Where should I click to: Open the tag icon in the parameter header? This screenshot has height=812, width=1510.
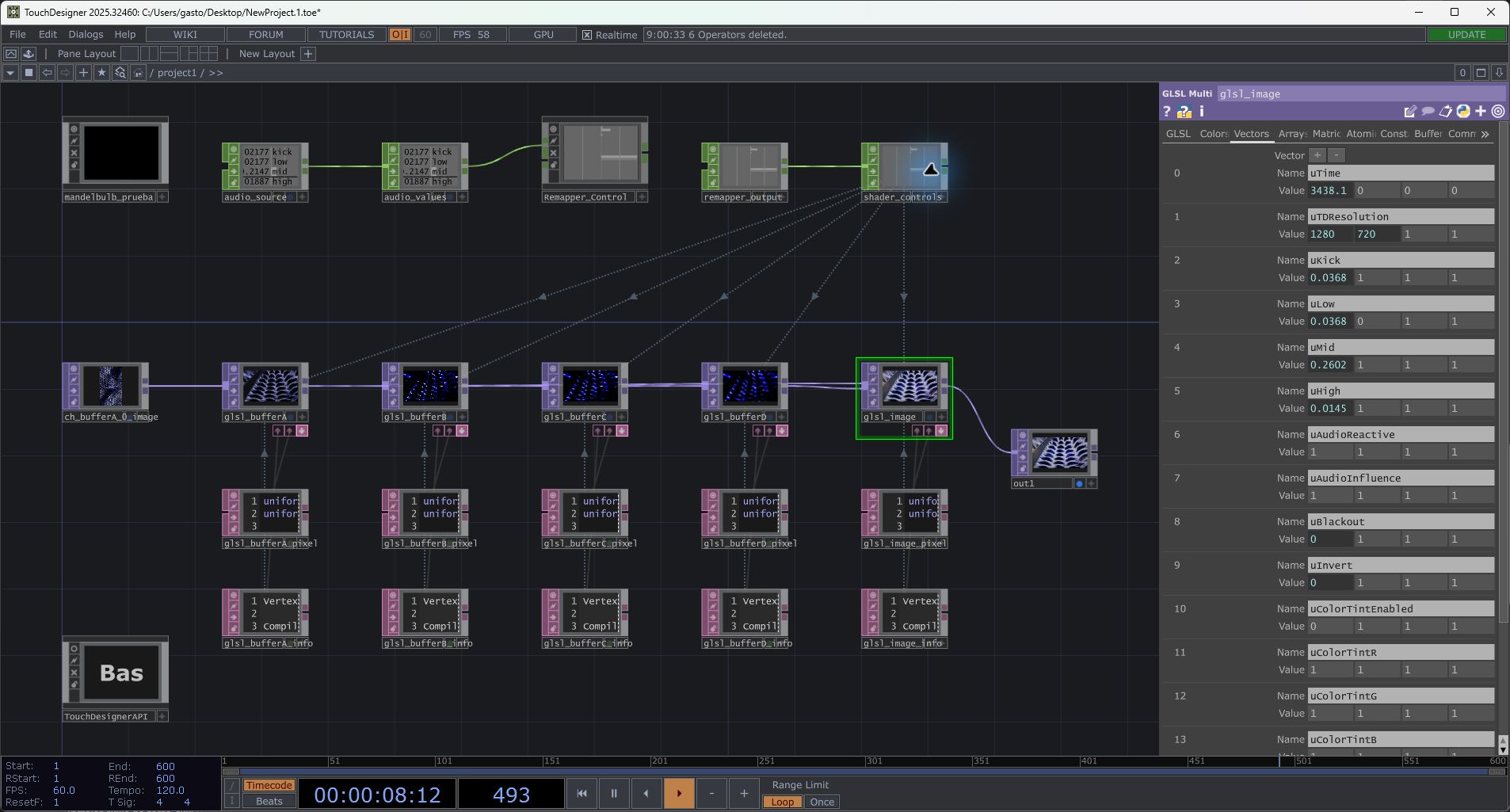click(x=1445, y=112)
